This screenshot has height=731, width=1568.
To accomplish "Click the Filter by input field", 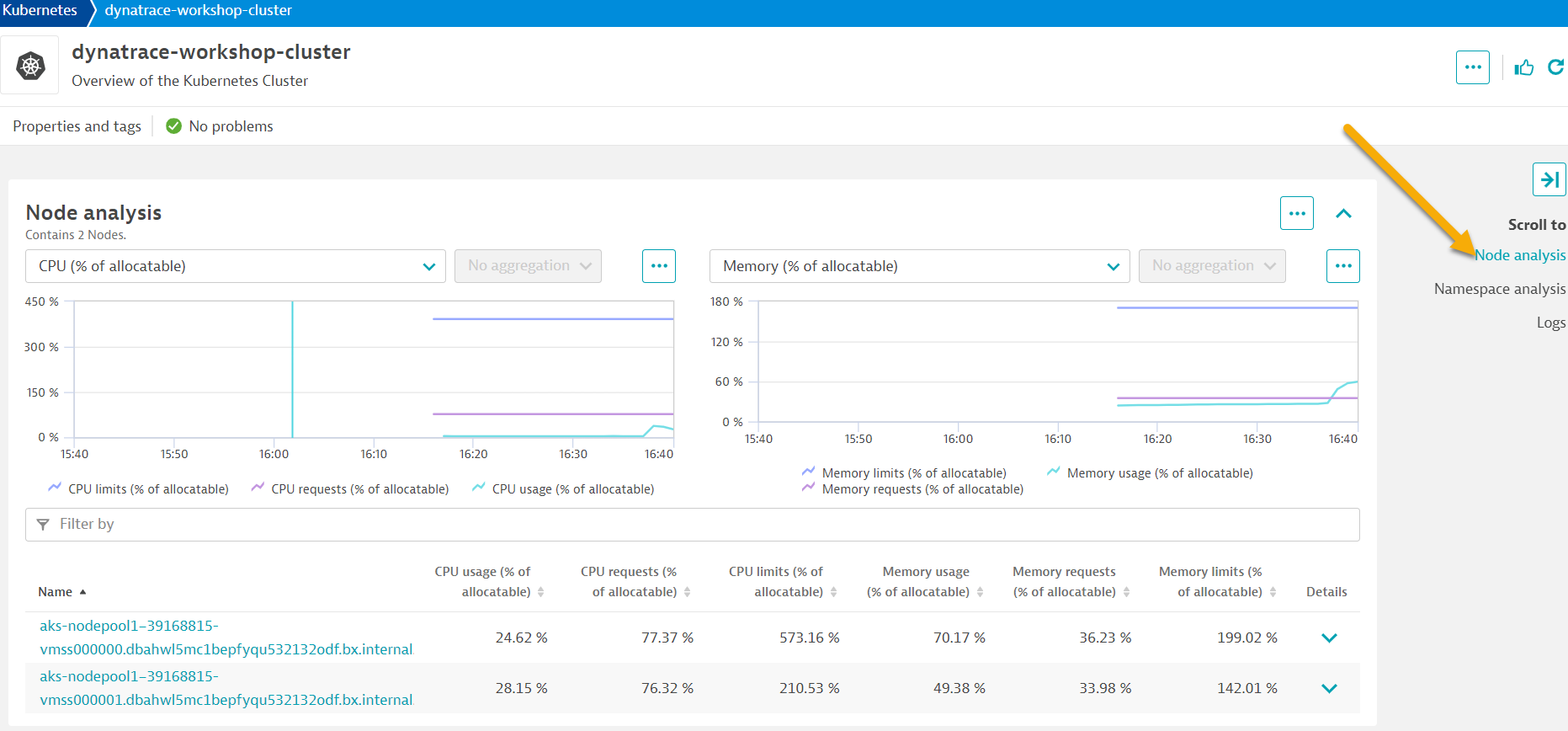I will (x=692, y=524).
